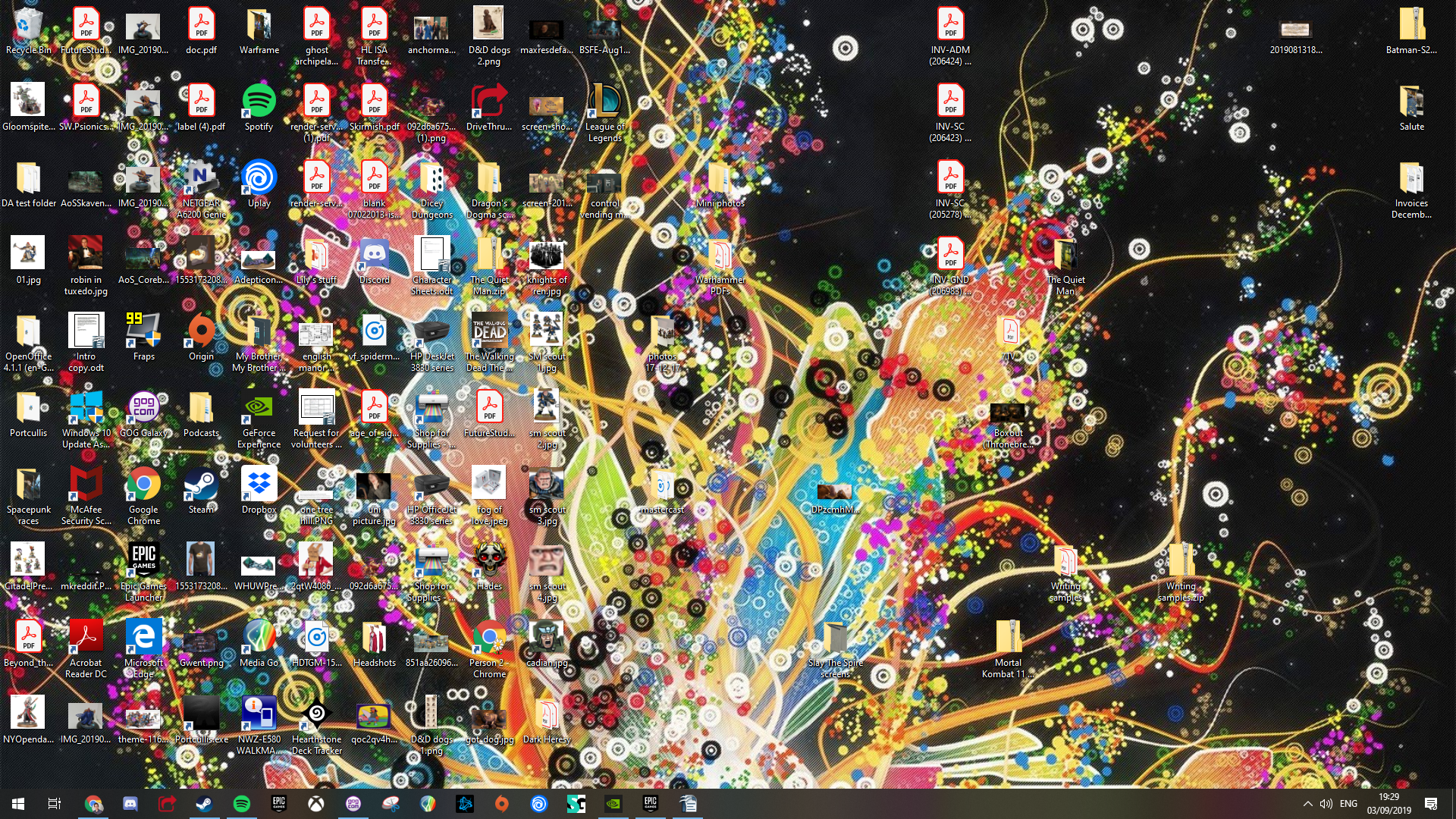Open McAfee Security Scan shortcut
1456x819 pixels.
[x=86, y=496]
